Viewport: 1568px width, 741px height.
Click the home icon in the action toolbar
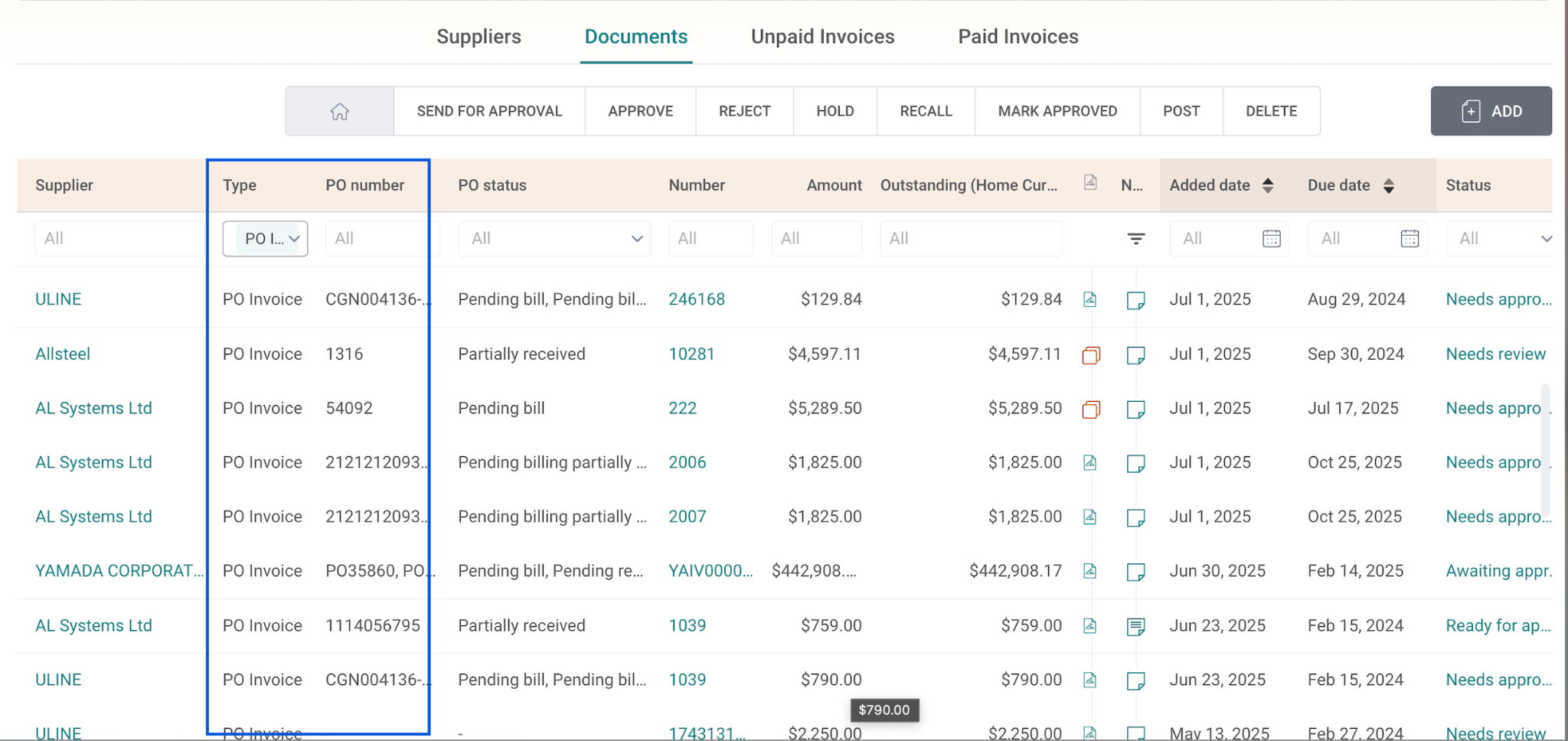point(340,112)
